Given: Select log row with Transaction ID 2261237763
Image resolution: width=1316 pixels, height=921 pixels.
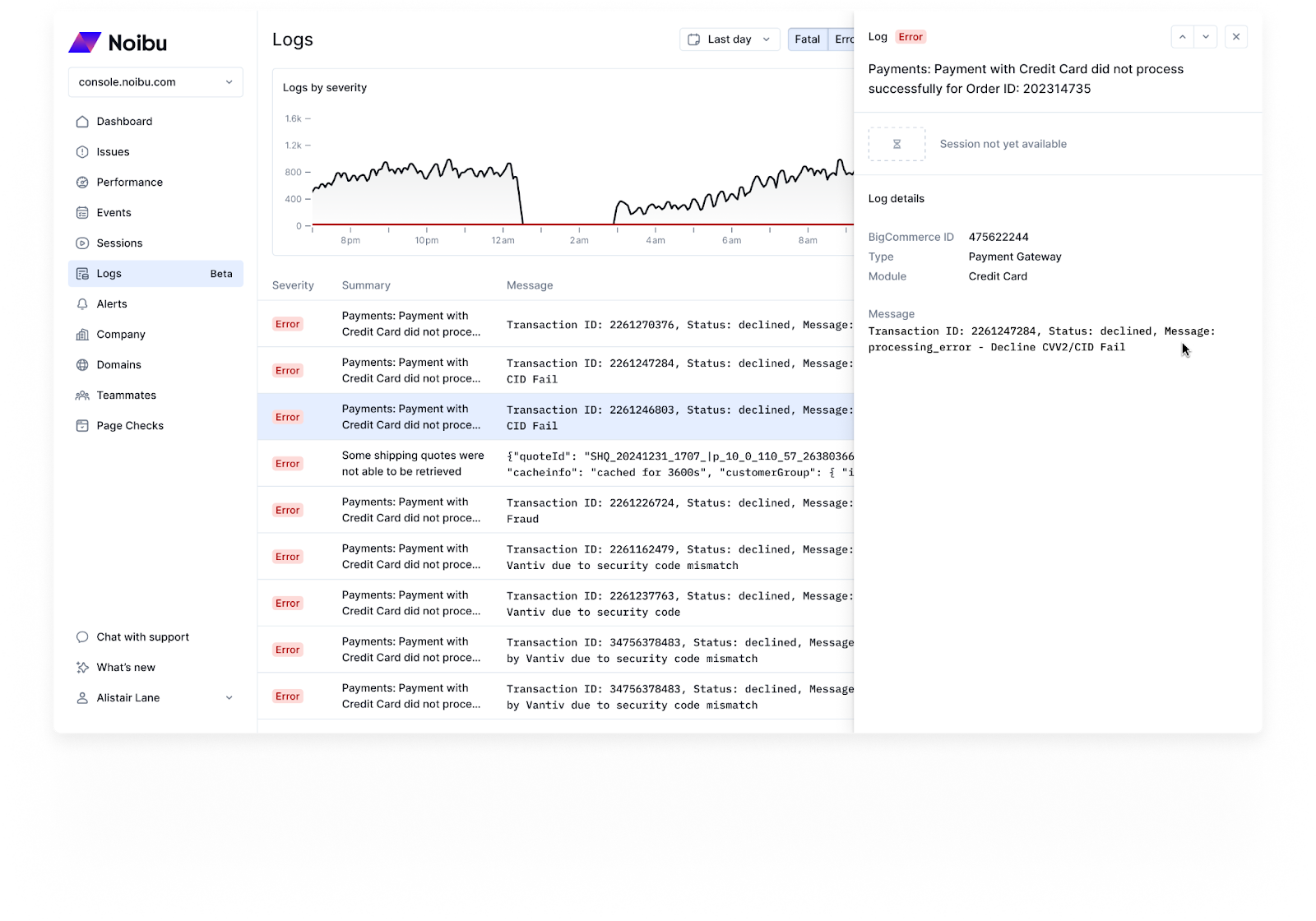Looking at the screenshot, I should click(555, 604).
